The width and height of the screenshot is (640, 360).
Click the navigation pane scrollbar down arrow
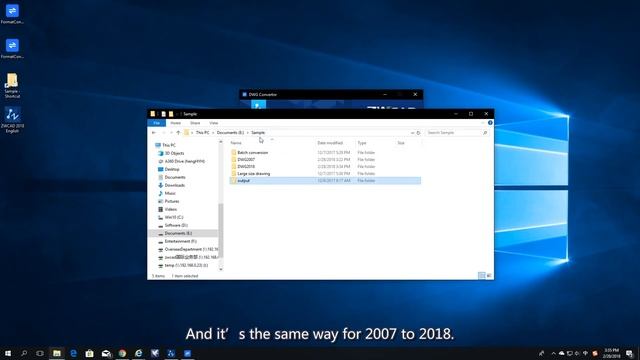pos(221,269)
